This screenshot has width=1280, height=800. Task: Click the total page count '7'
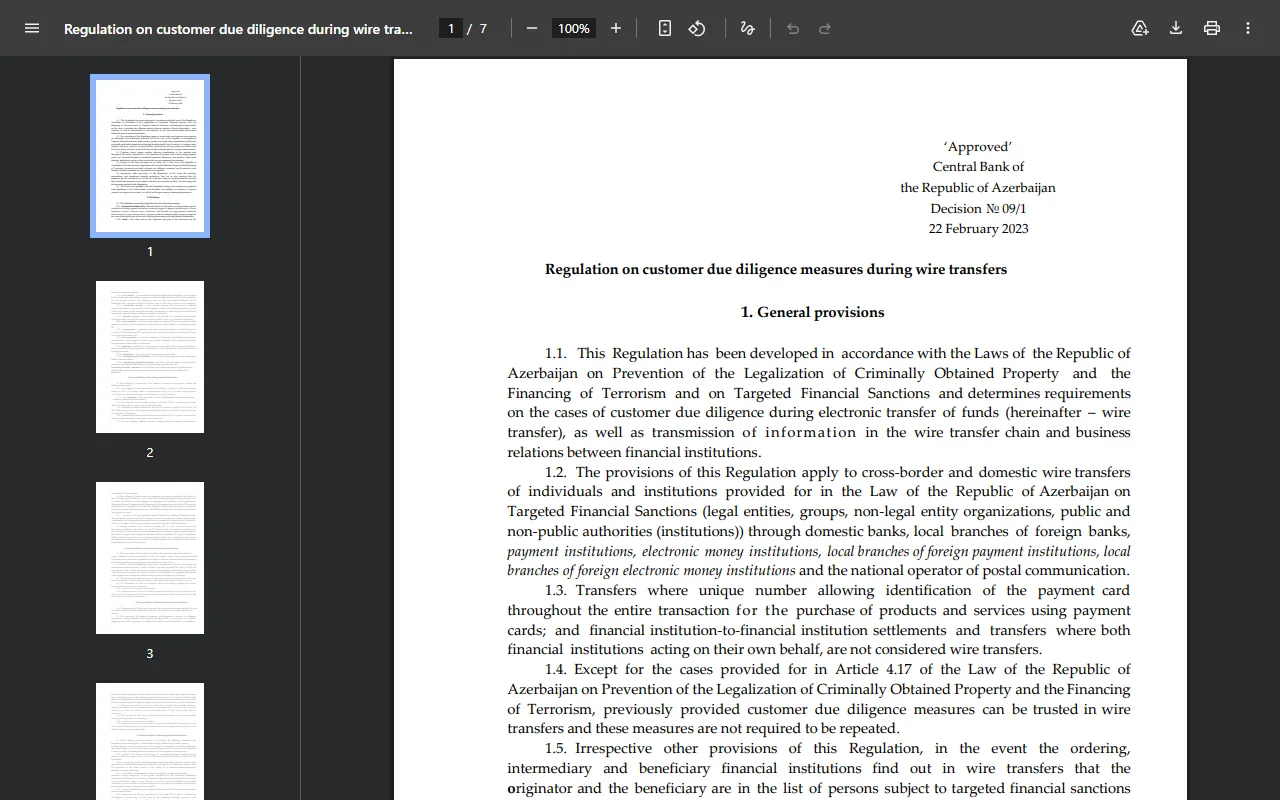(x=483, y=28)
